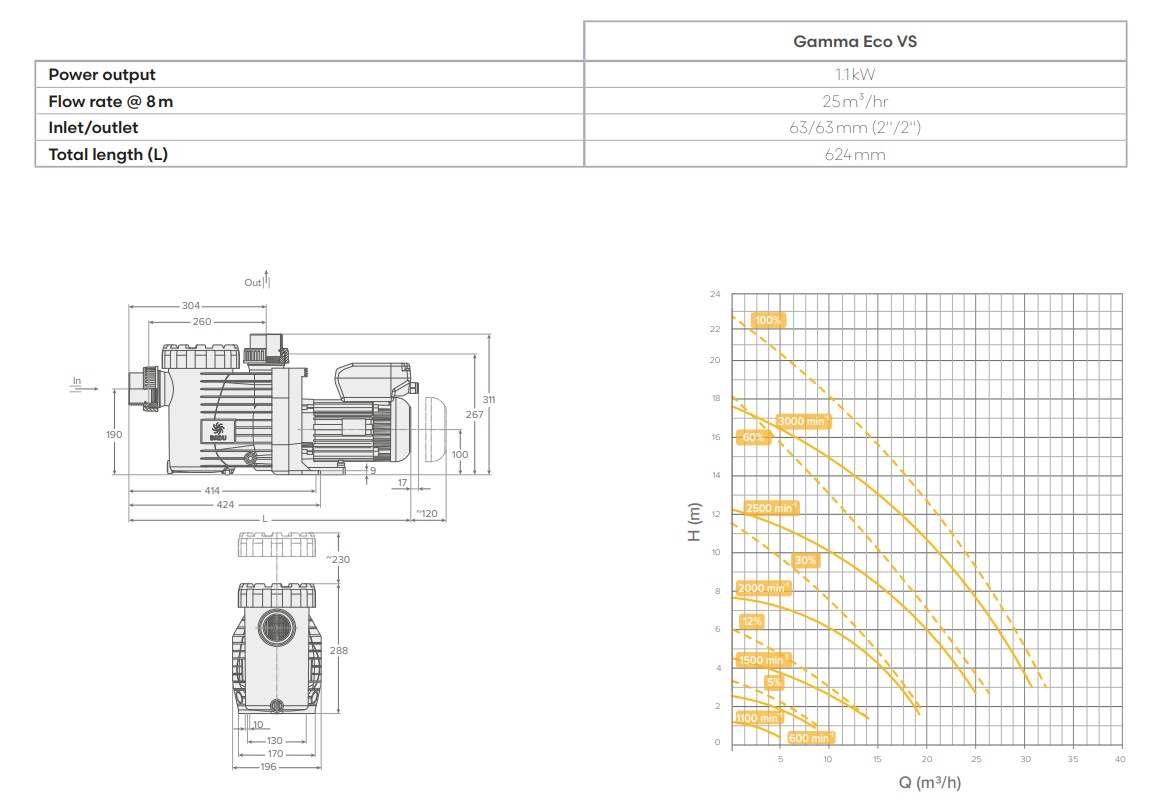Select the "Inlet/outlet" row label
Viewport: 1161px width, 809px height.
coord(93,127)
